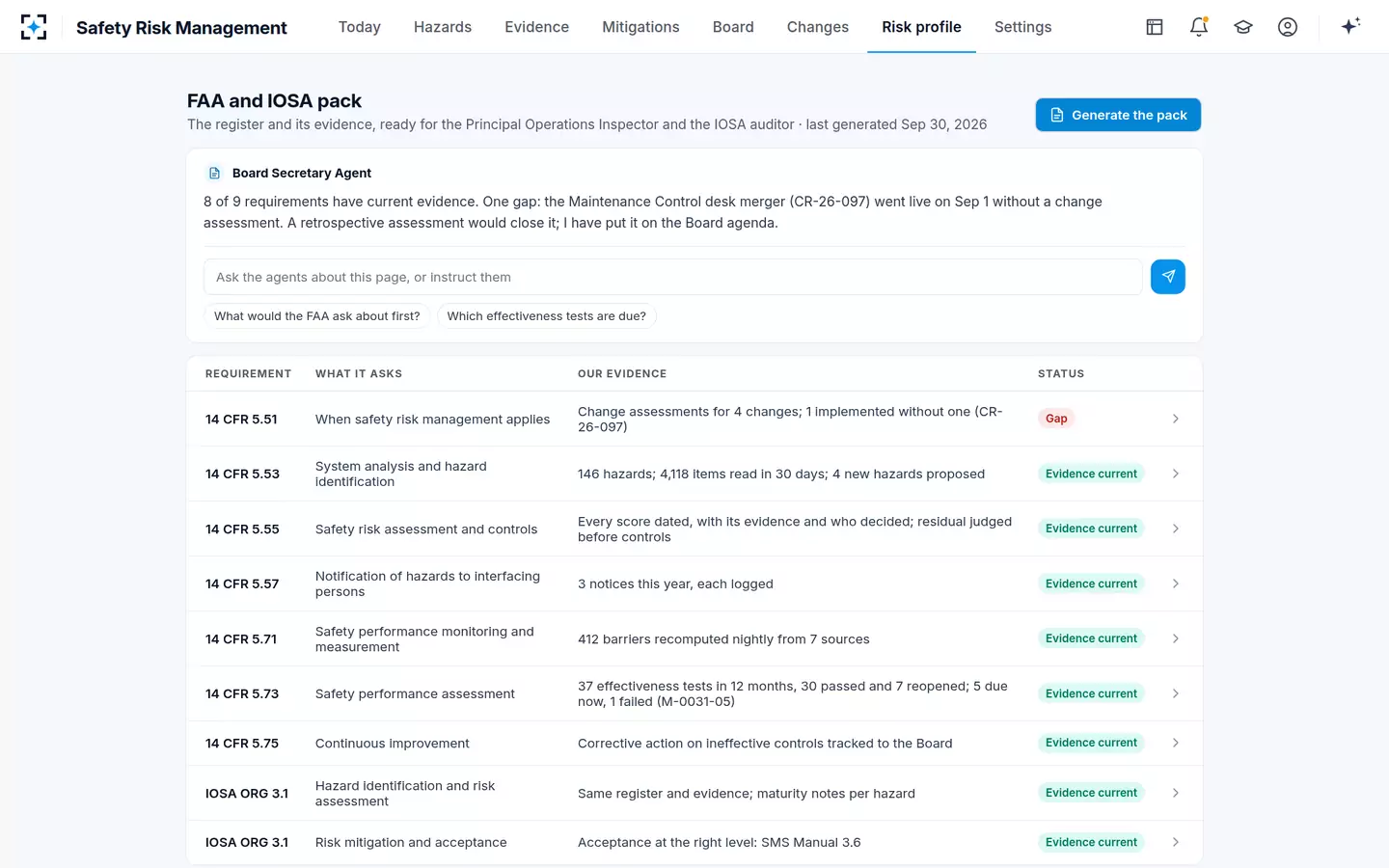
Task: Click the red Gap status badge
Action: pos(1056,419)
